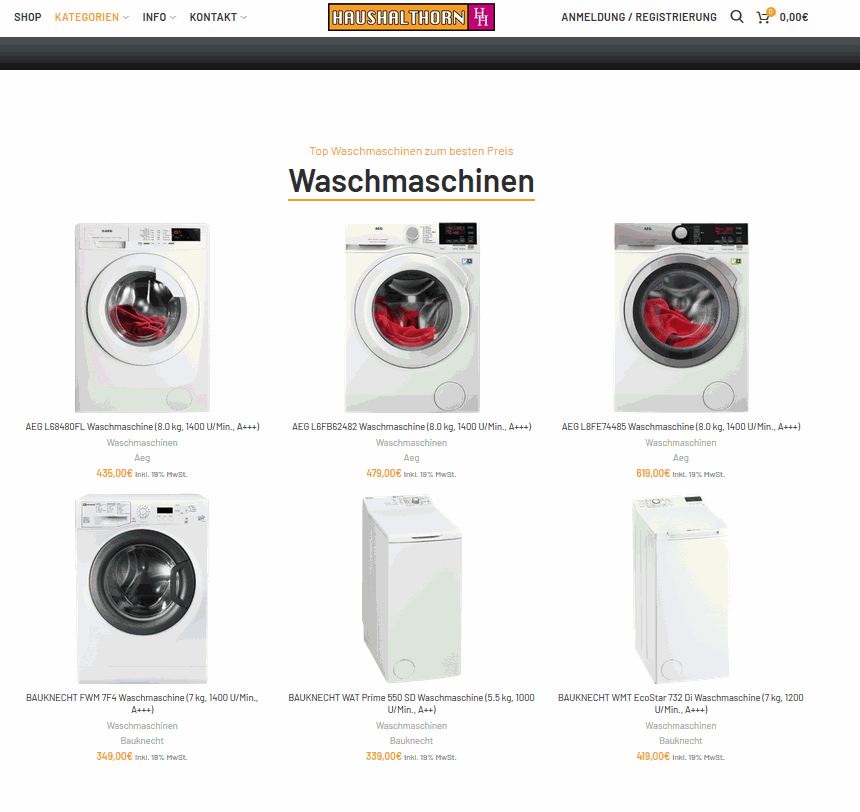
Task: Click the search magnifier icon
Action: (737, 17)
